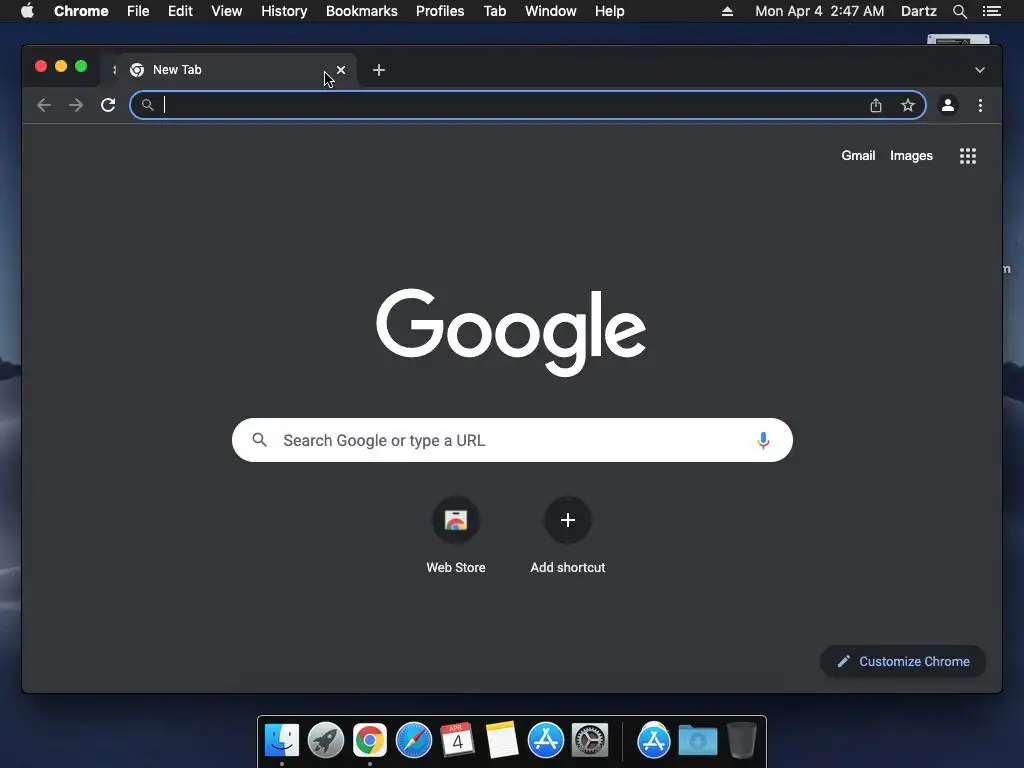Open the View menu
This screenshot has width=1024, height=768.
[227, 11]
